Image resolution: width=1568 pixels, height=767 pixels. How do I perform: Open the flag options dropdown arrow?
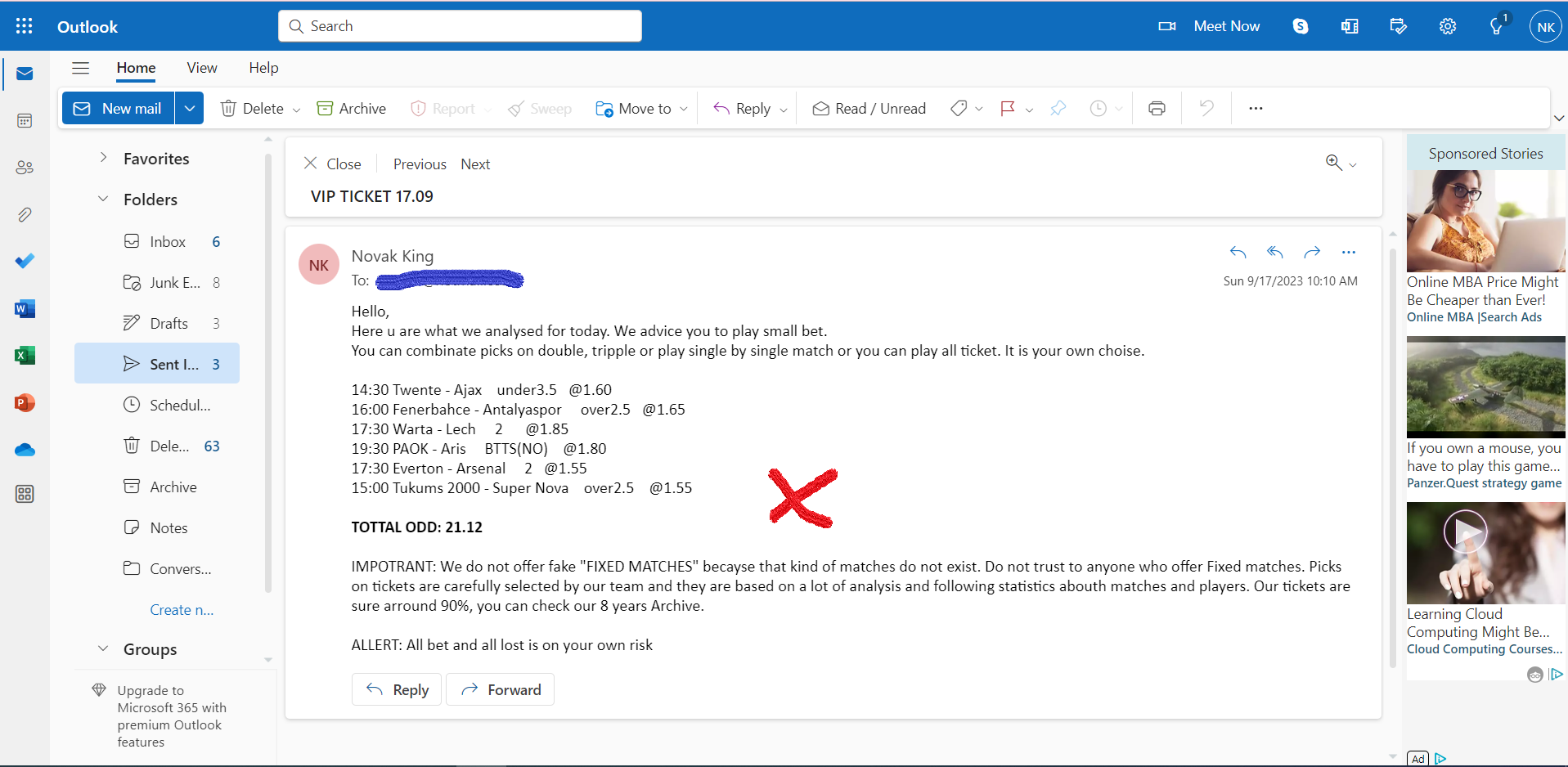coord(1029,109)
